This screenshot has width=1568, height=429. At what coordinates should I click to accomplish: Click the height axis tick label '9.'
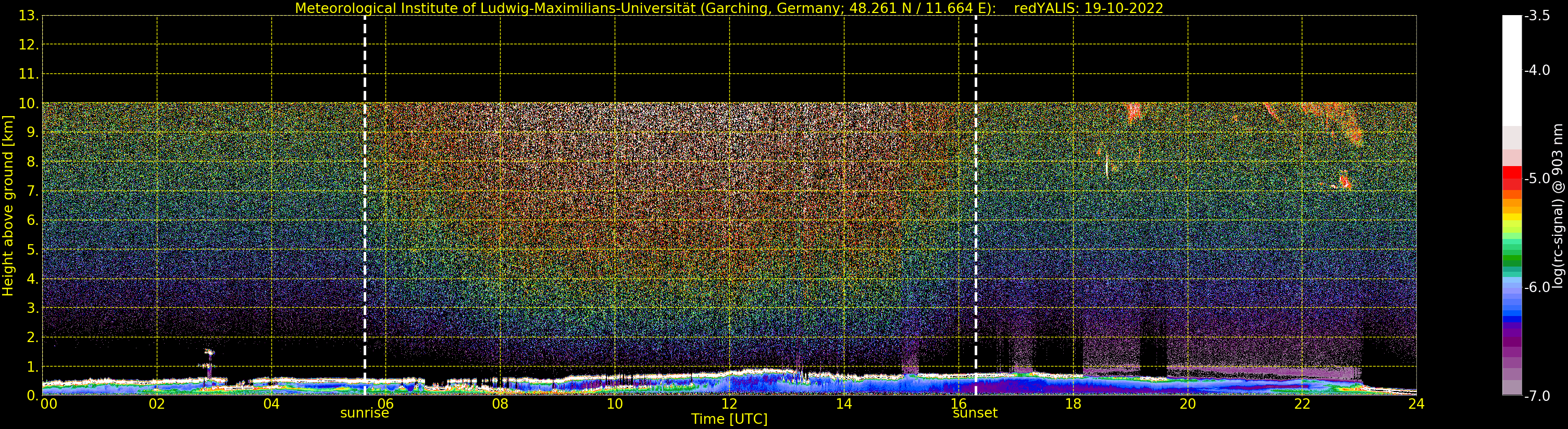click(32, 133)
